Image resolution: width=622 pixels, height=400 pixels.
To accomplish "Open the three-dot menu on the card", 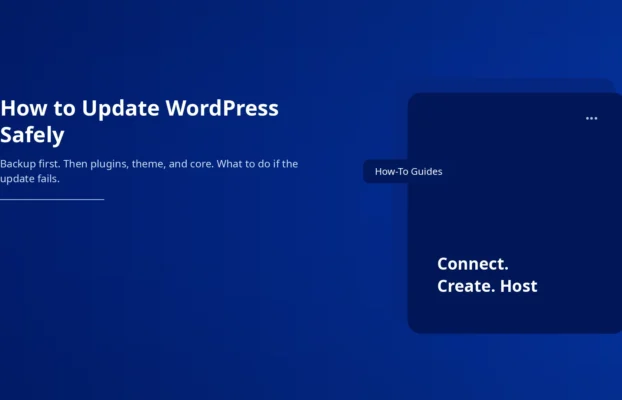I will click(x=591, y=118).
